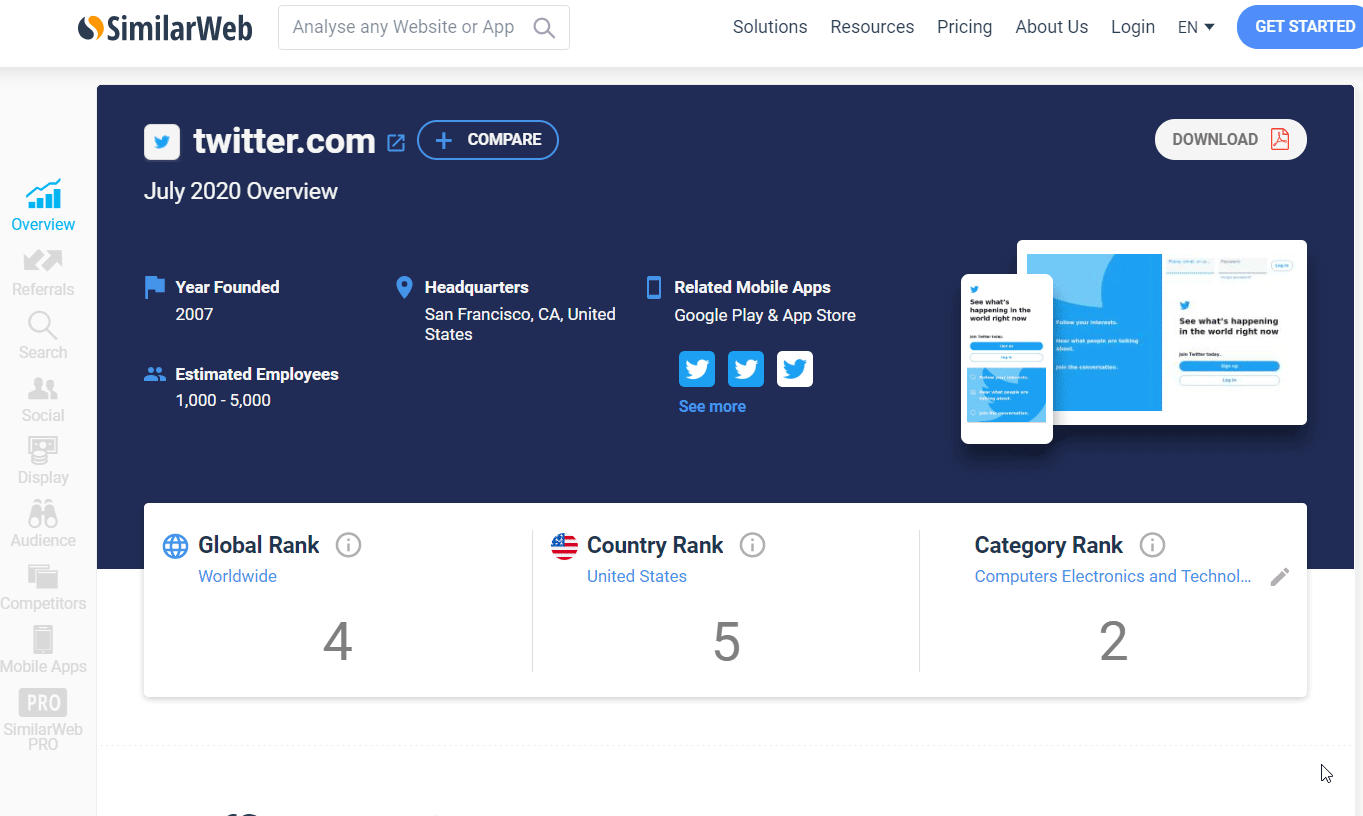The height and width of the screenshot is (816, 1363).
Task: Click the See more link
Action: coord(712,406)
